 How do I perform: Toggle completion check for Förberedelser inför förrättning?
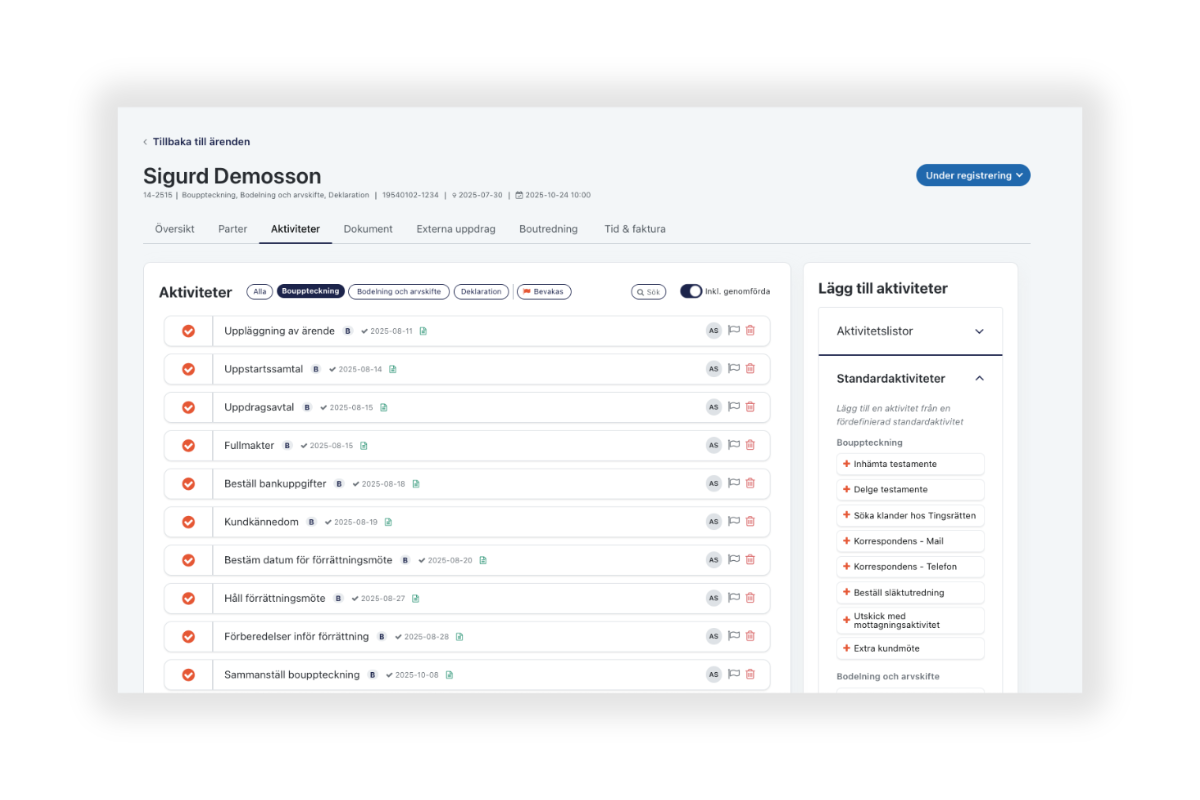click(x=188, y=637)
